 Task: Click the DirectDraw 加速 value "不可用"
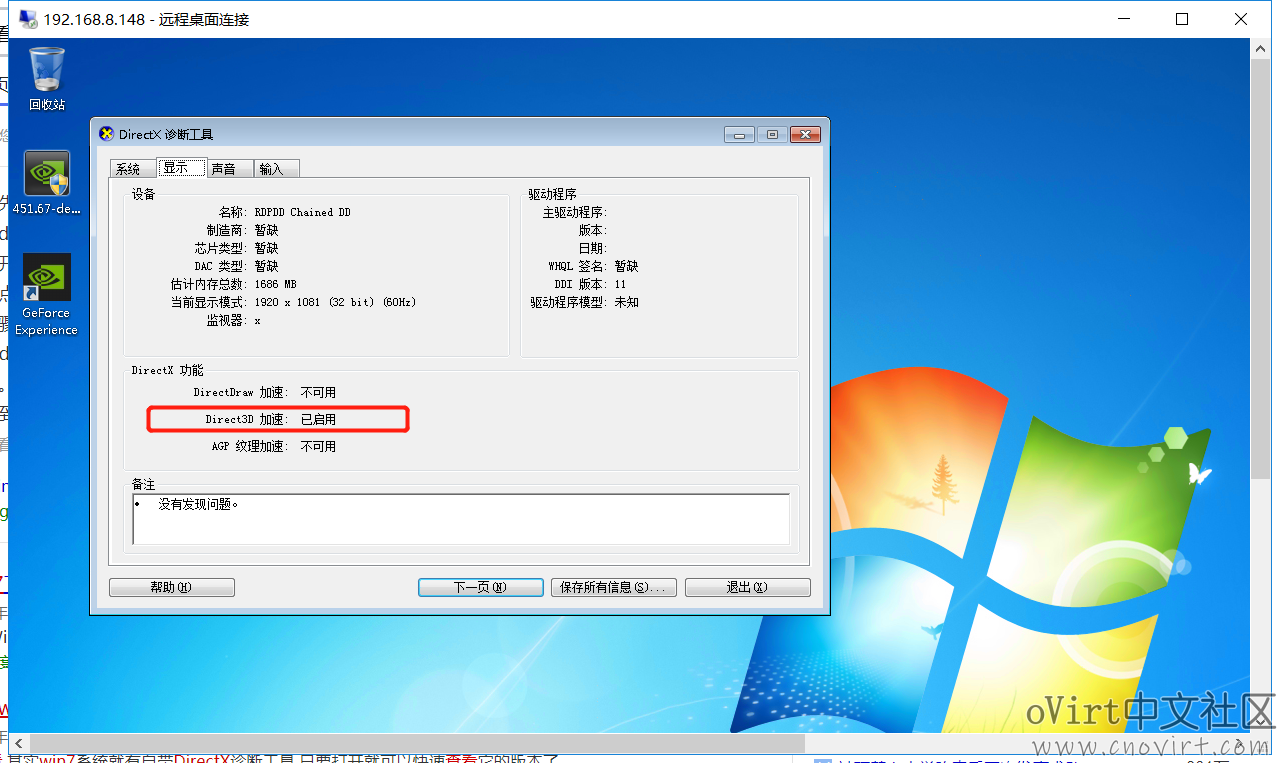click(318, 393)
